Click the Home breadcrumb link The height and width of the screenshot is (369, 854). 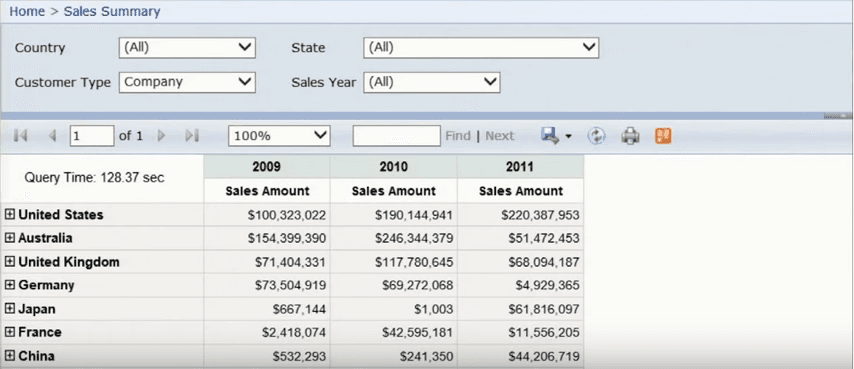(x=27, y=11)
